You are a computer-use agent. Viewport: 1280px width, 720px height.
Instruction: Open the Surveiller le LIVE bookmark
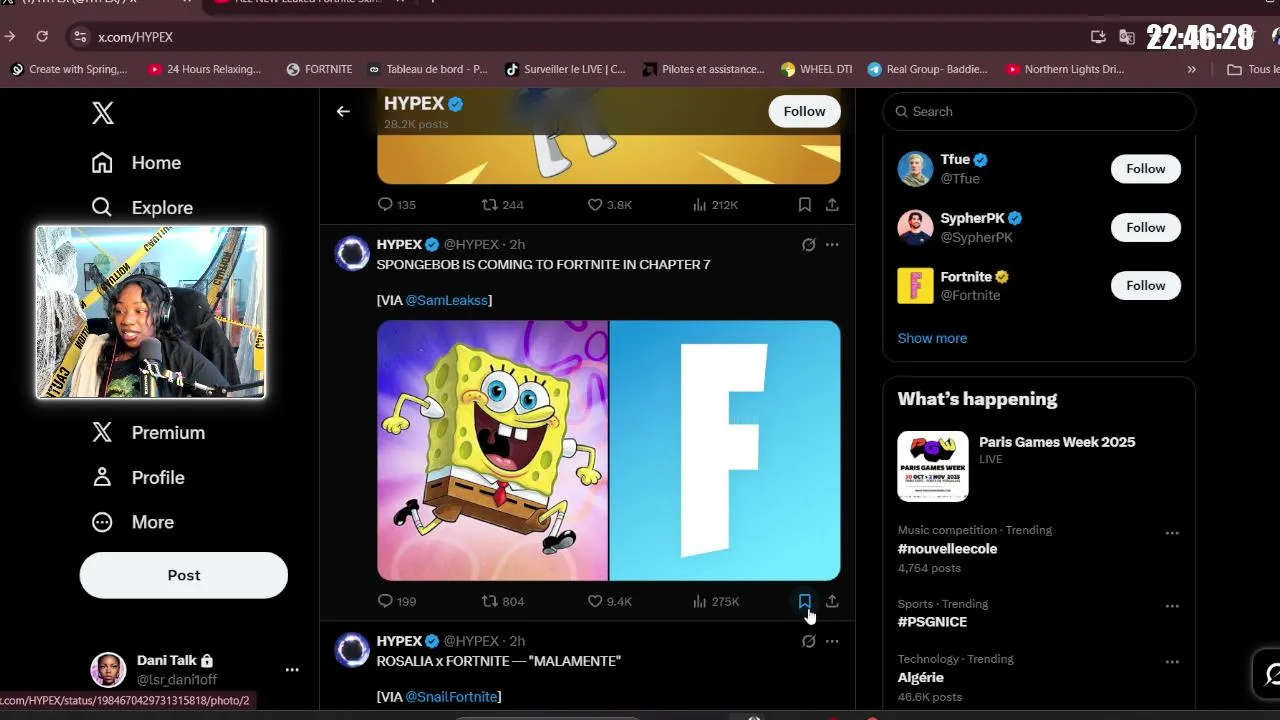(x=565, y=69)
